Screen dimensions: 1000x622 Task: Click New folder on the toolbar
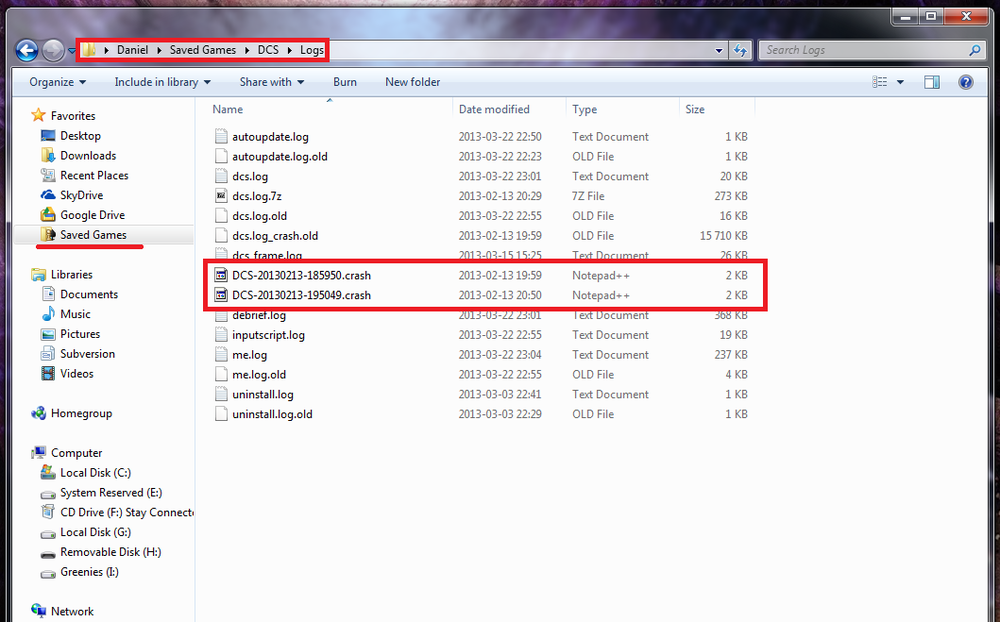(x=412, y=82)
